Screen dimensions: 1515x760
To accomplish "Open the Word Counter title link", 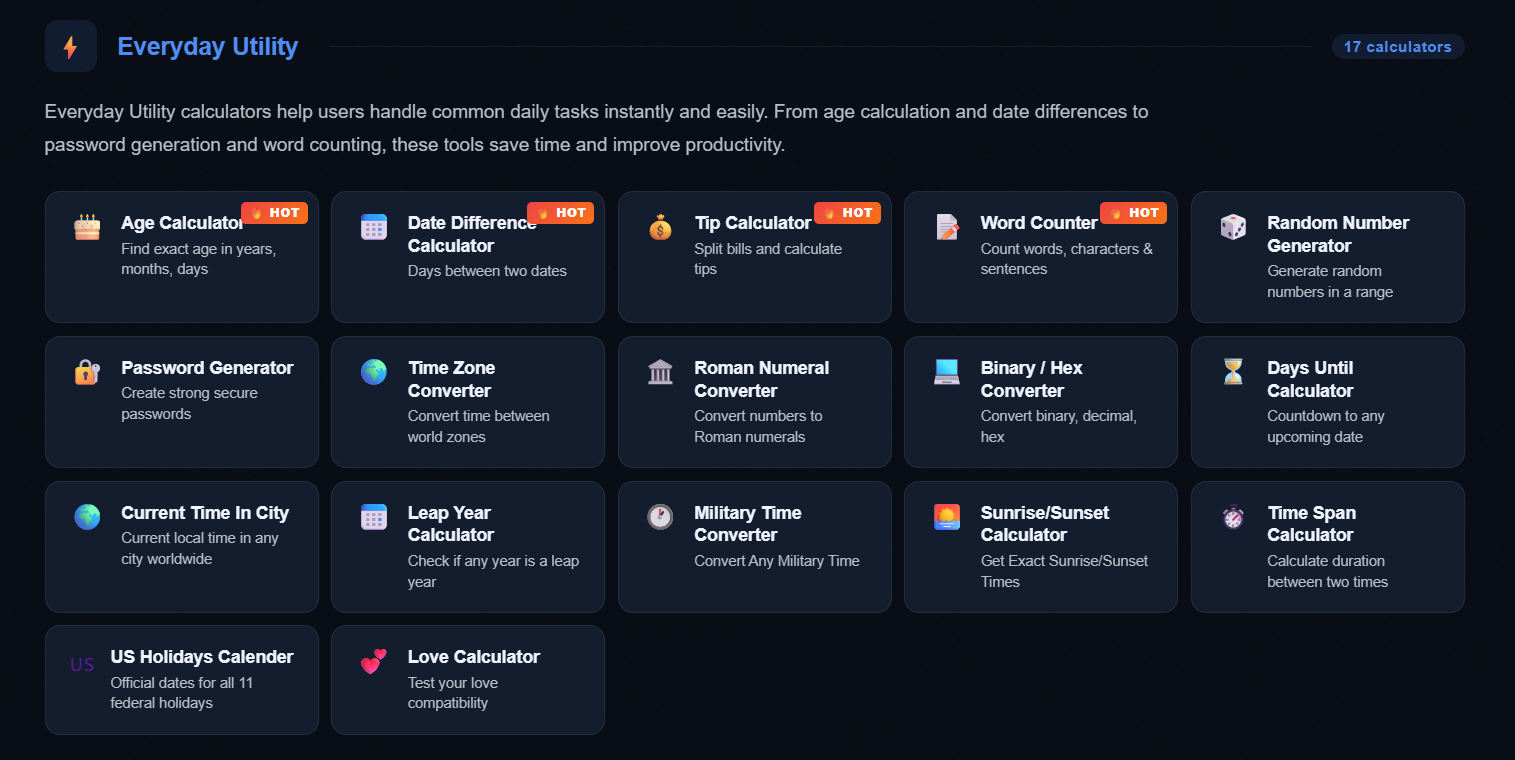I will 1039,223.
